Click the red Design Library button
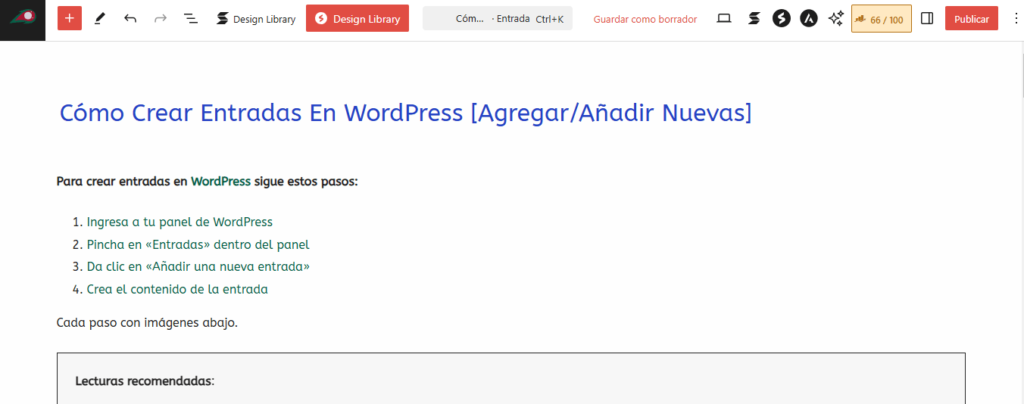 (x=357, y=19)
